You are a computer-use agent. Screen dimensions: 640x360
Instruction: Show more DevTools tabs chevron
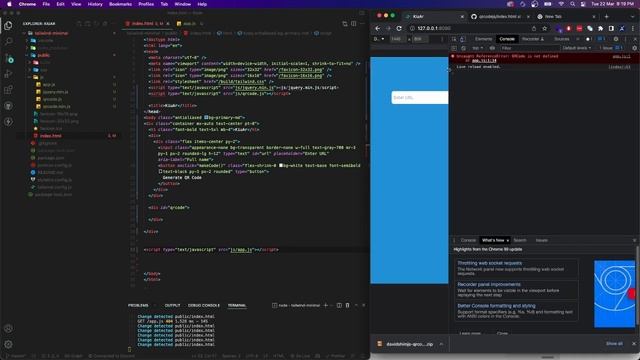click(577, 39)
